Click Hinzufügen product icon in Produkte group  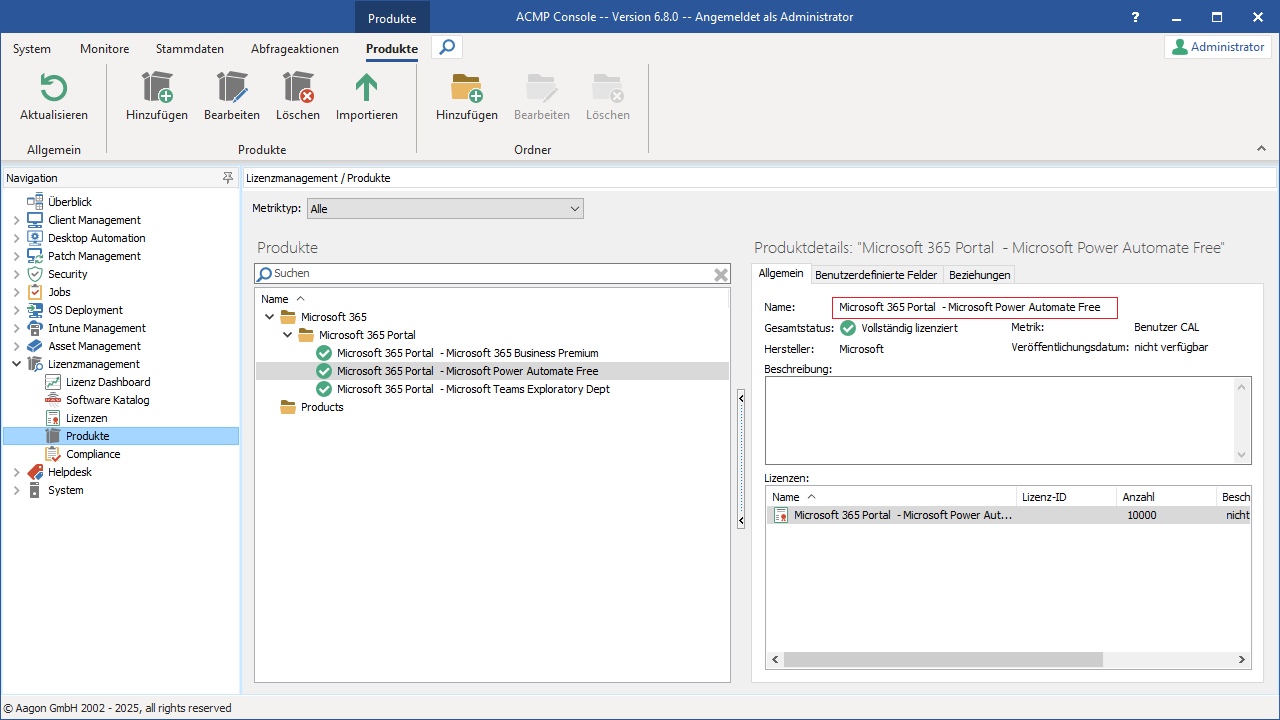click(157, 89)
